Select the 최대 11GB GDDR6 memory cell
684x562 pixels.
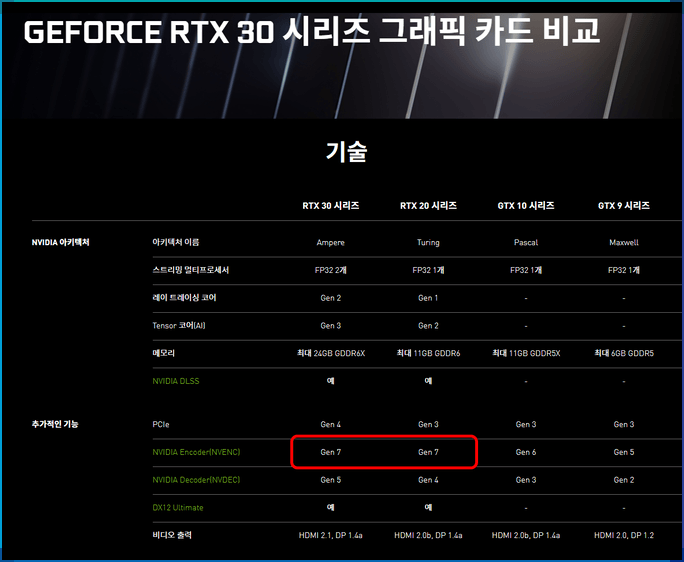(x=428, y=353)
